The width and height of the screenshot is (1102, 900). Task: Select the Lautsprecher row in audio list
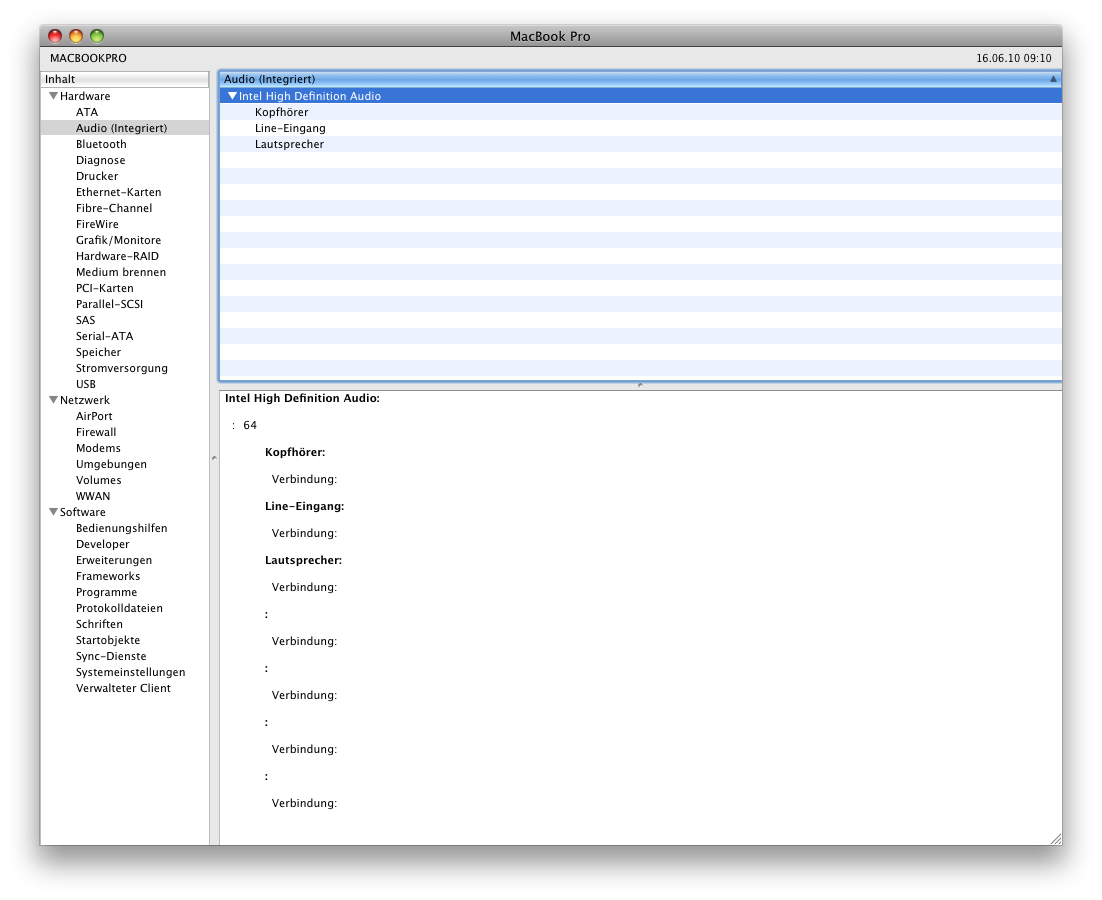coord(640,144)
